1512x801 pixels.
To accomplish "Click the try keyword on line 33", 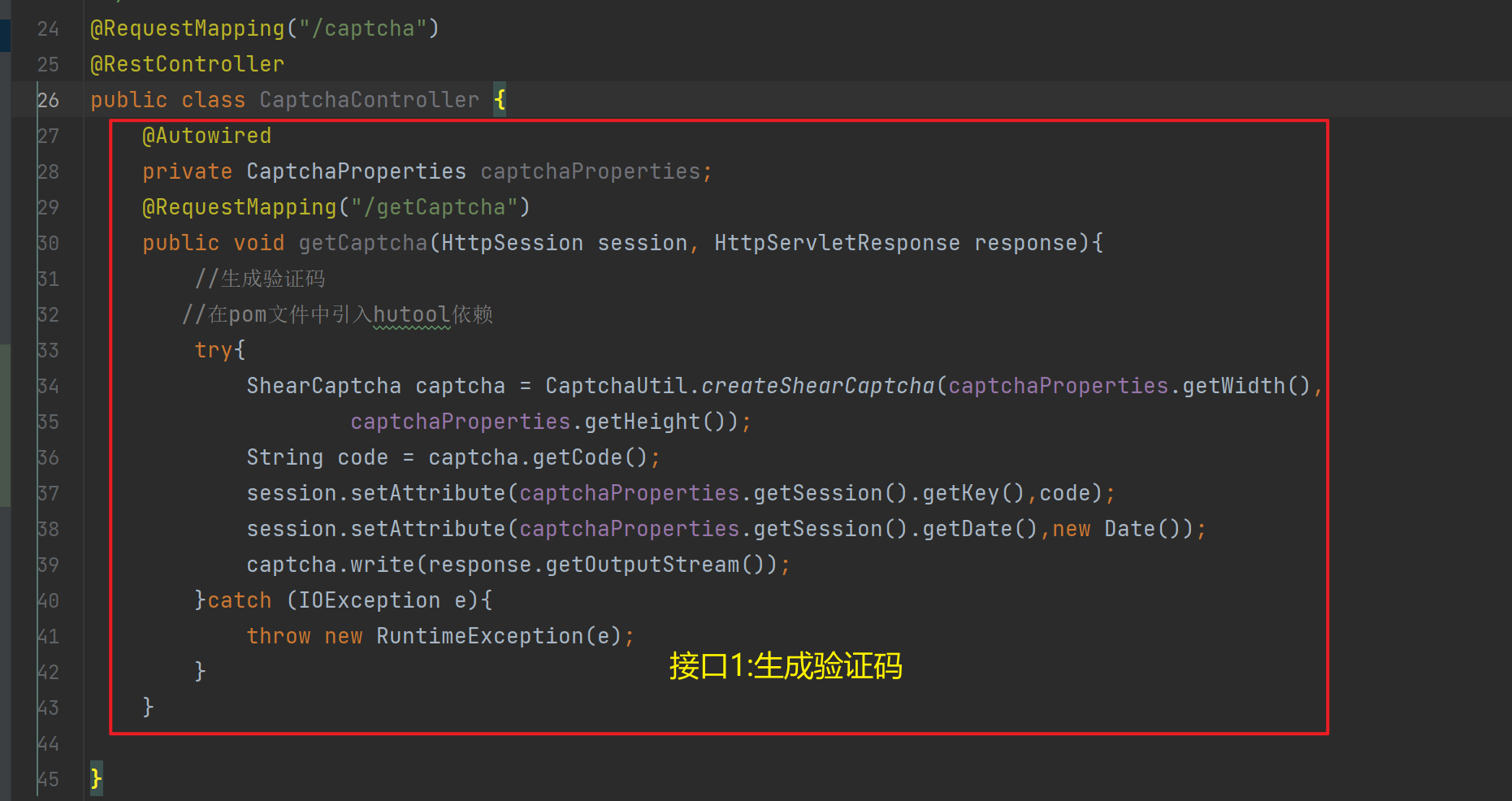I will (214, 350).
